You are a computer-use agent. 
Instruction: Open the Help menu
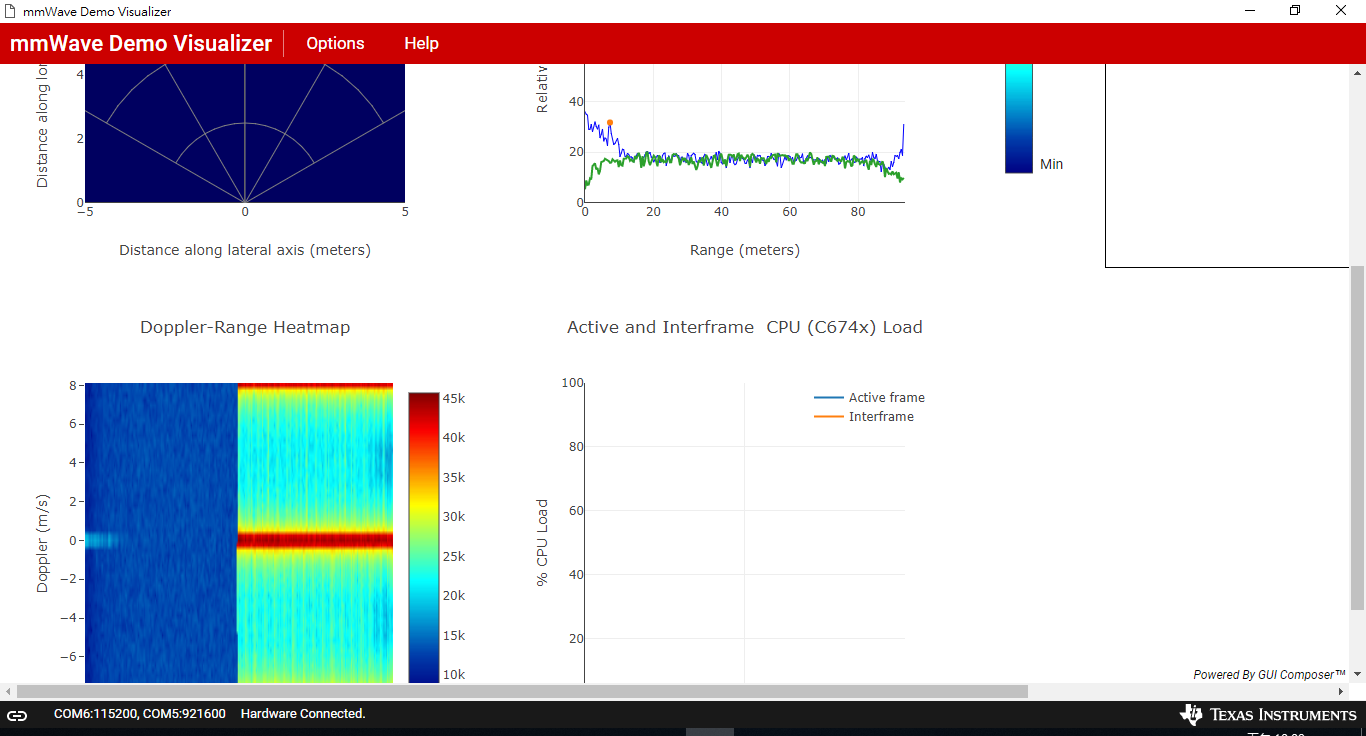(421, 43)
